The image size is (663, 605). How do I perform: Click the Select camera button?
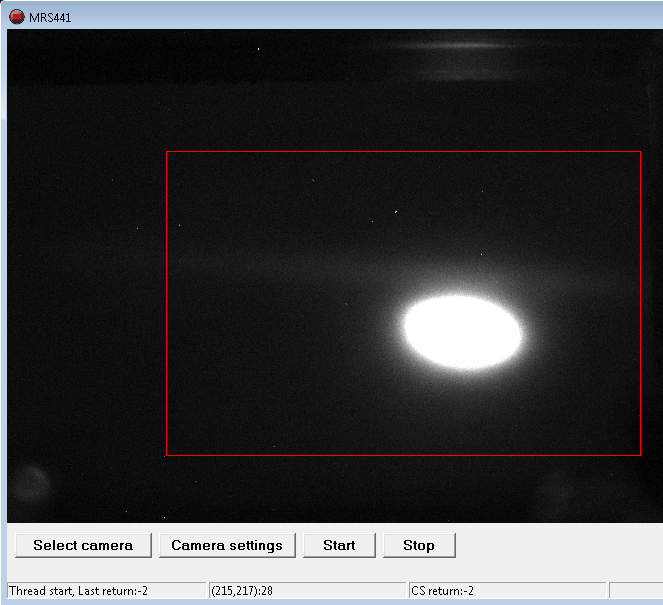tap(83, 545)
